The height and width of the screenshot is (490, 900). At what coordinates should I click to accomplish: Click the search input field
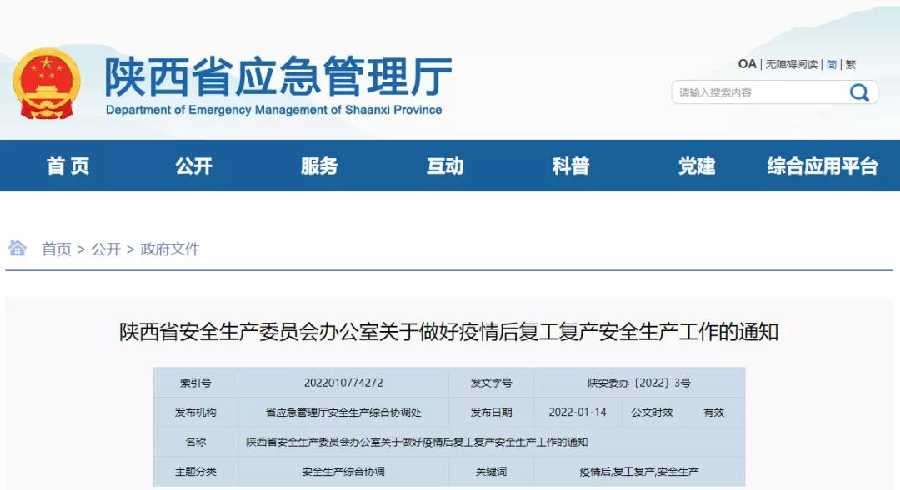pyautogui.click(x=758, y=93)
